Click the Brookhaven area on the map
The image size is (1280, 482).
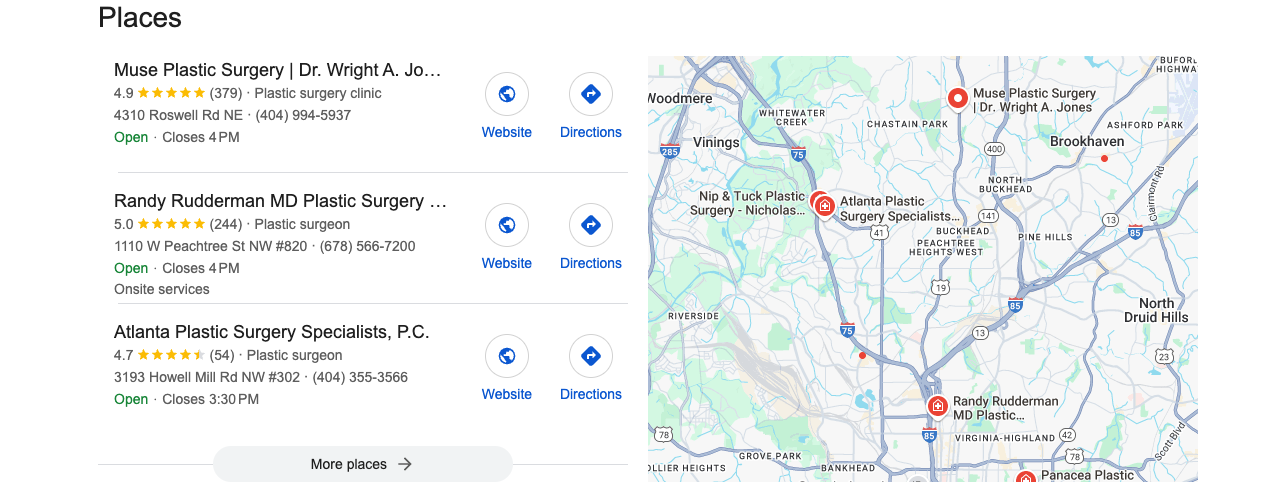click(1087, 142)
